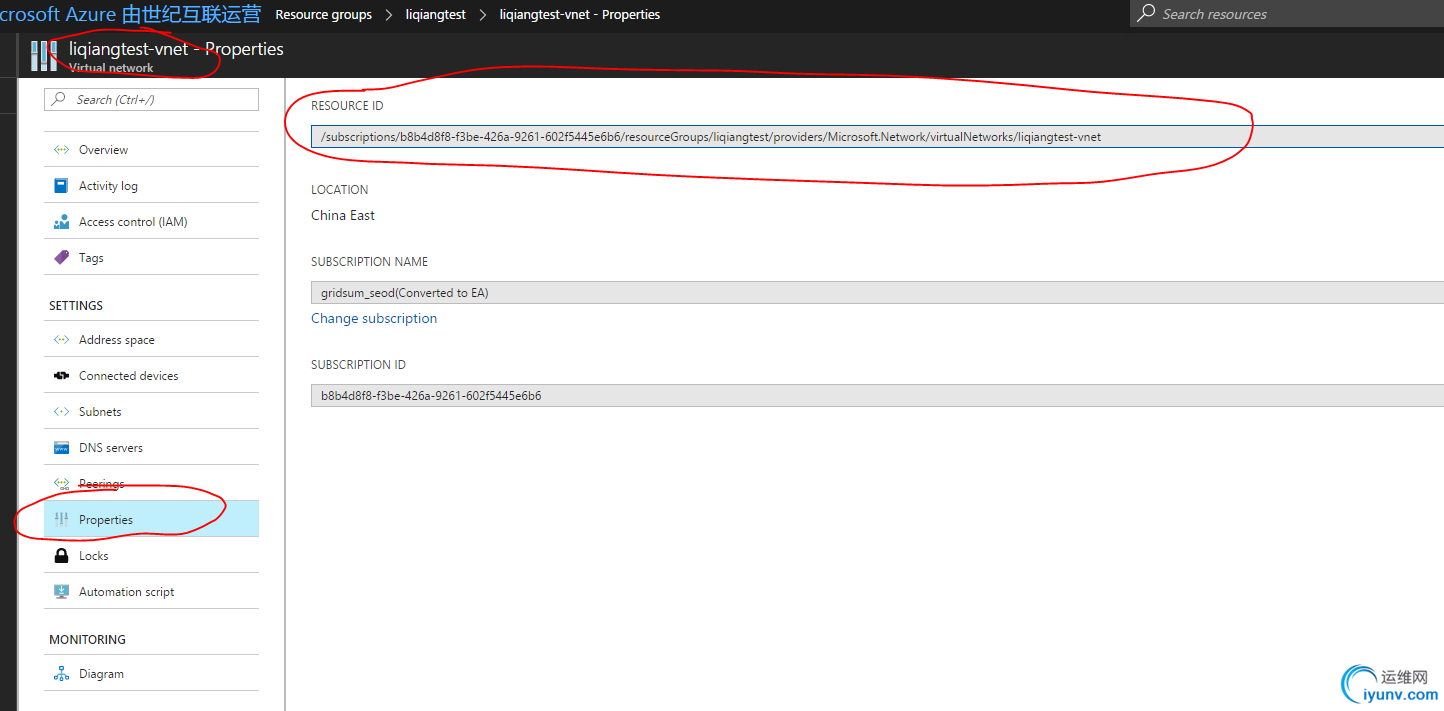Open the Overview menu item
This screenshot has width=1444, height=711.
click(151, 150)
